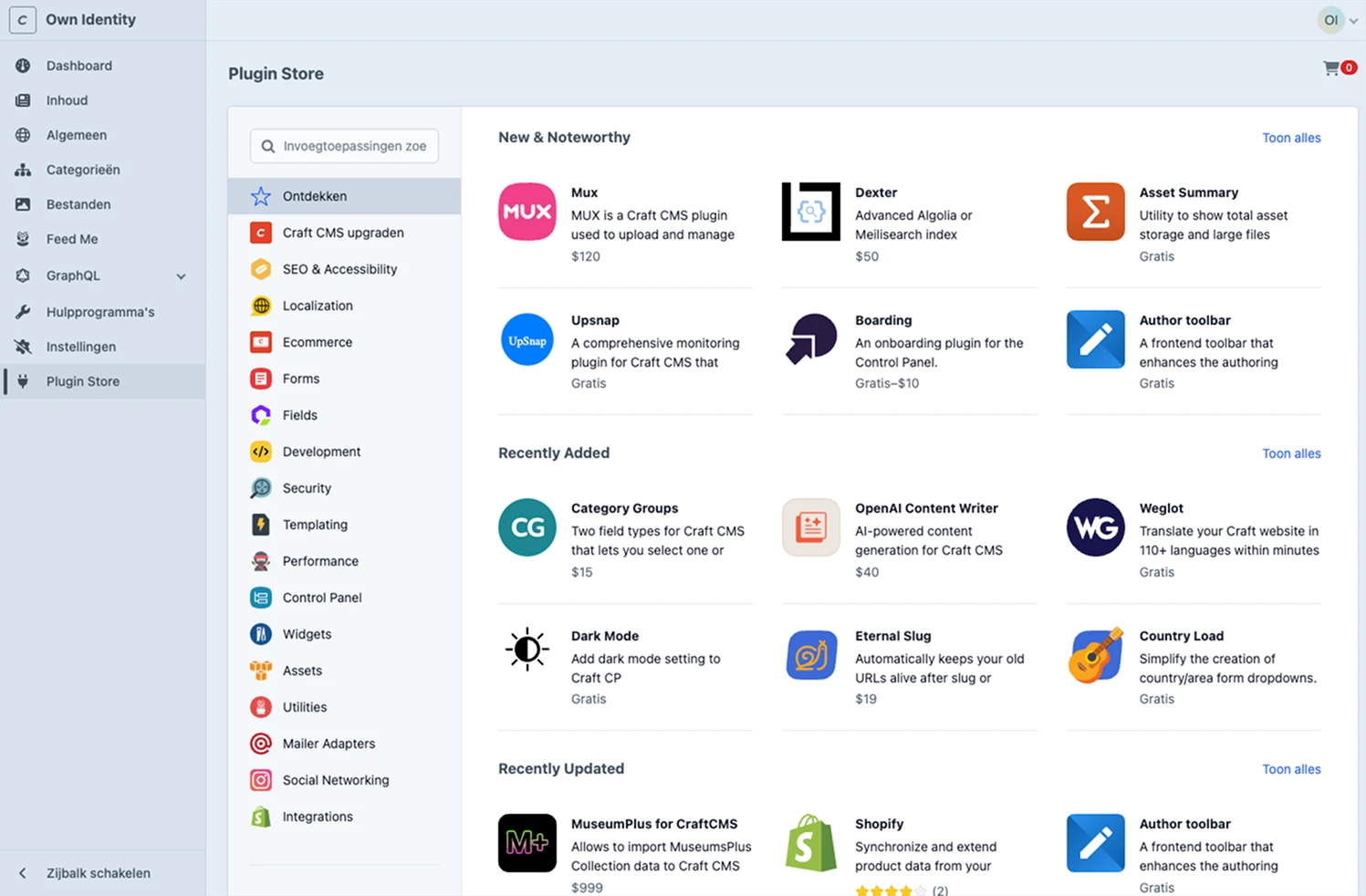This screenshot has width=1366, height=896.
Task: Open the Dexter plugin icon
Action: coord(811,212)
